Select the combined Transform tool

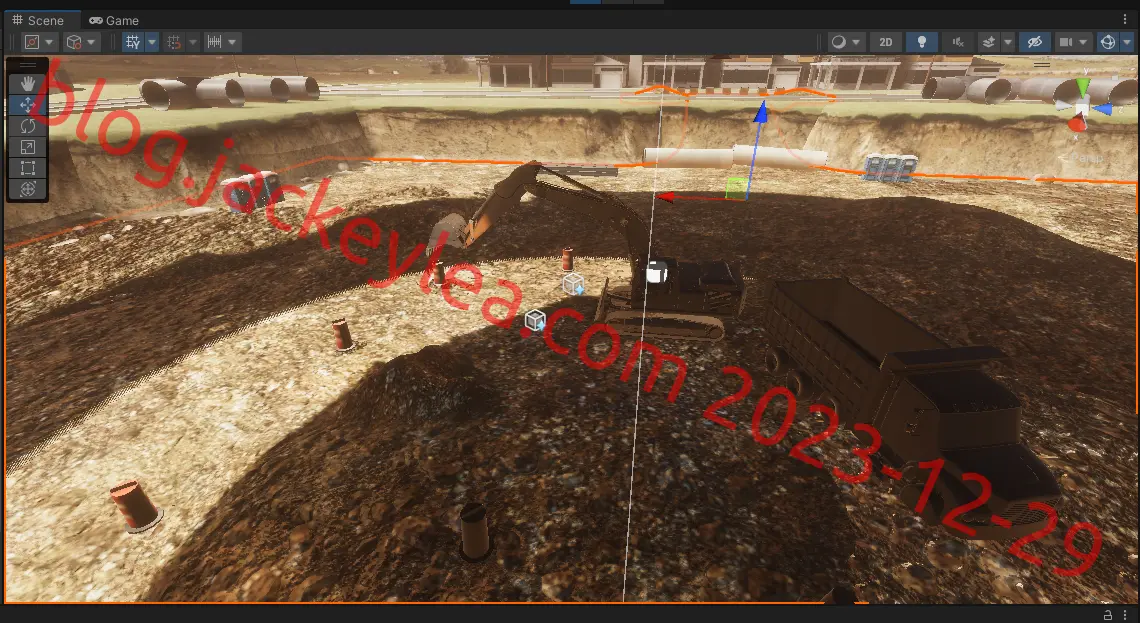[28, 190]
